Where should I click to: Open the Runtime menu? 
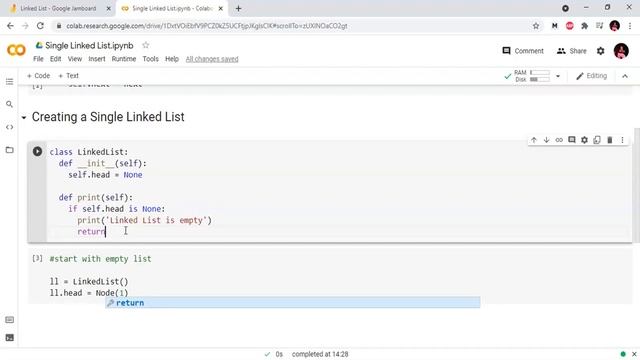click(x=124, y=59)
